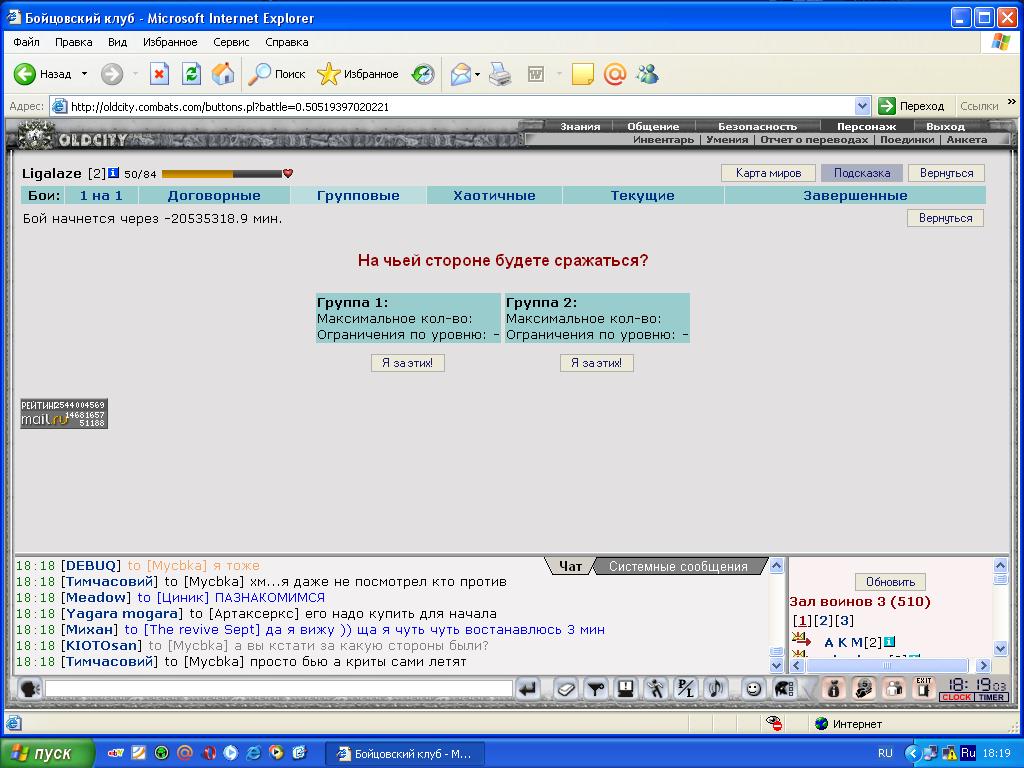Image resolution: width=1024 pixels, height=768 pixels.
Task: Click the save floppy disk icon in chat bar
Action: pos(626,688)
